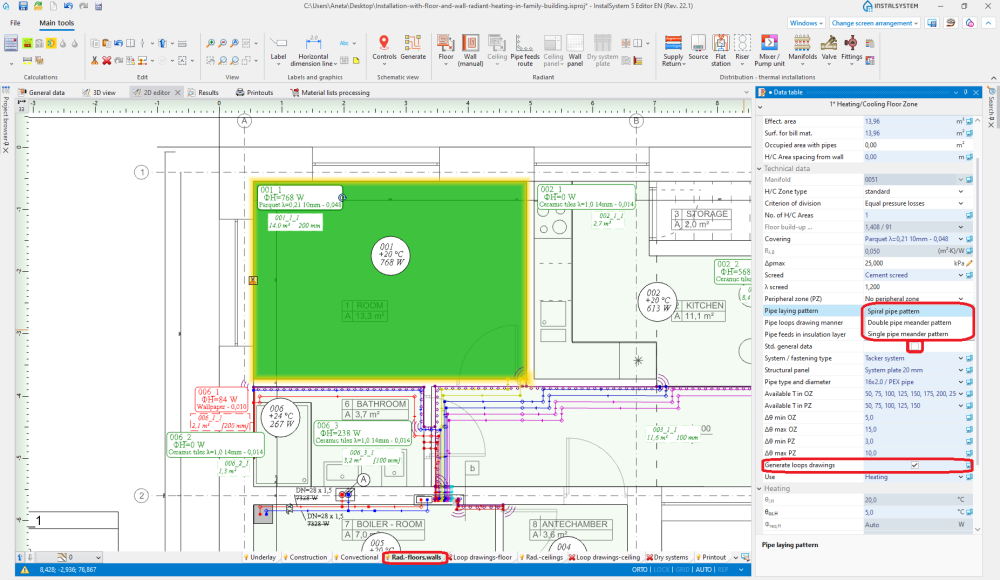Select the Label tool
Viewport: 1000px width, 580px height.
278,48
